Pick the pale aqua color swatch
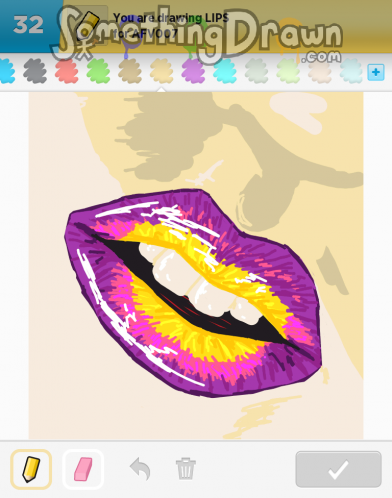This screenshot has width=392, height=498. point(351,71)
